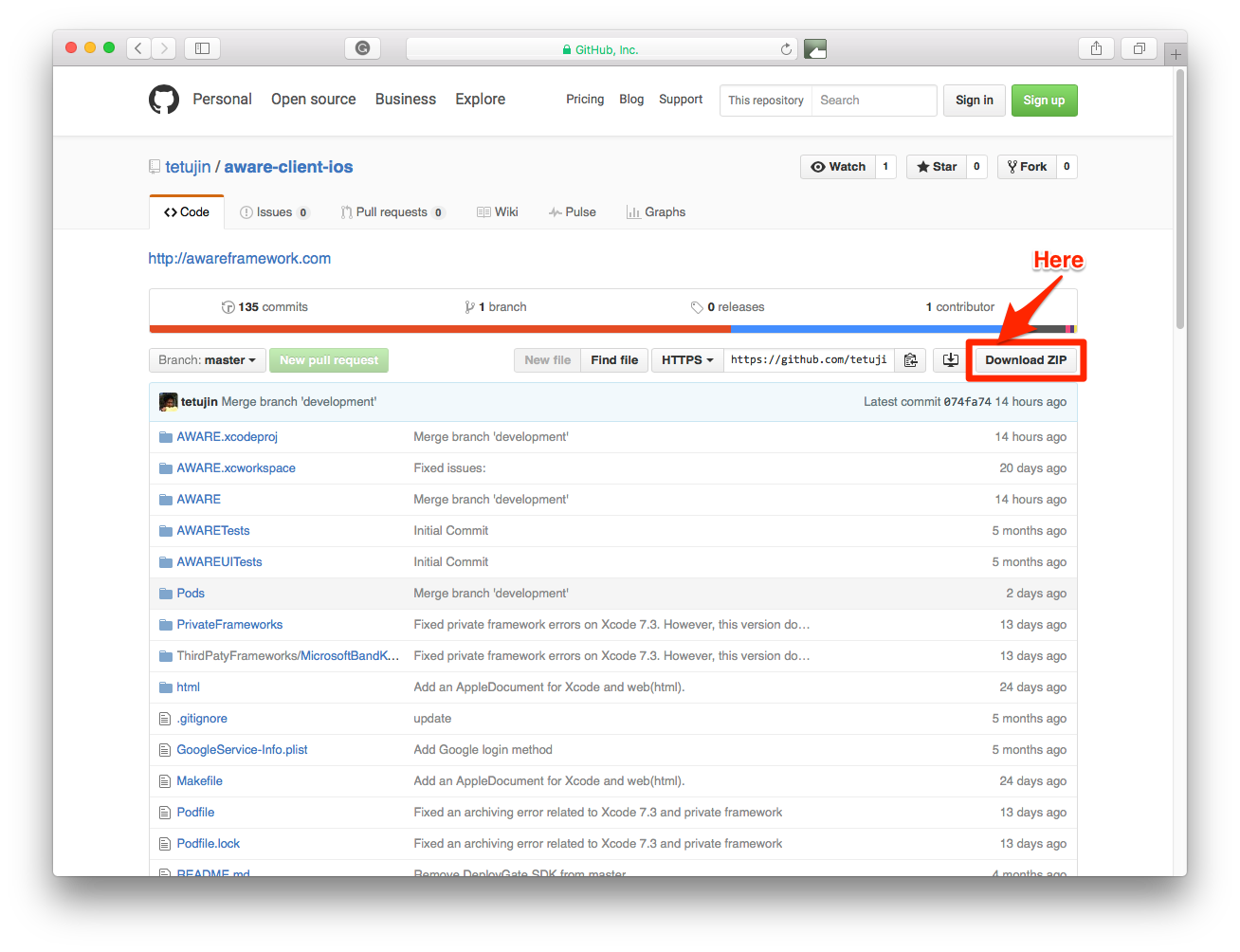1240x952 pixels.
Task: Switch to Pull requests tab
Action: click(392, 212)
